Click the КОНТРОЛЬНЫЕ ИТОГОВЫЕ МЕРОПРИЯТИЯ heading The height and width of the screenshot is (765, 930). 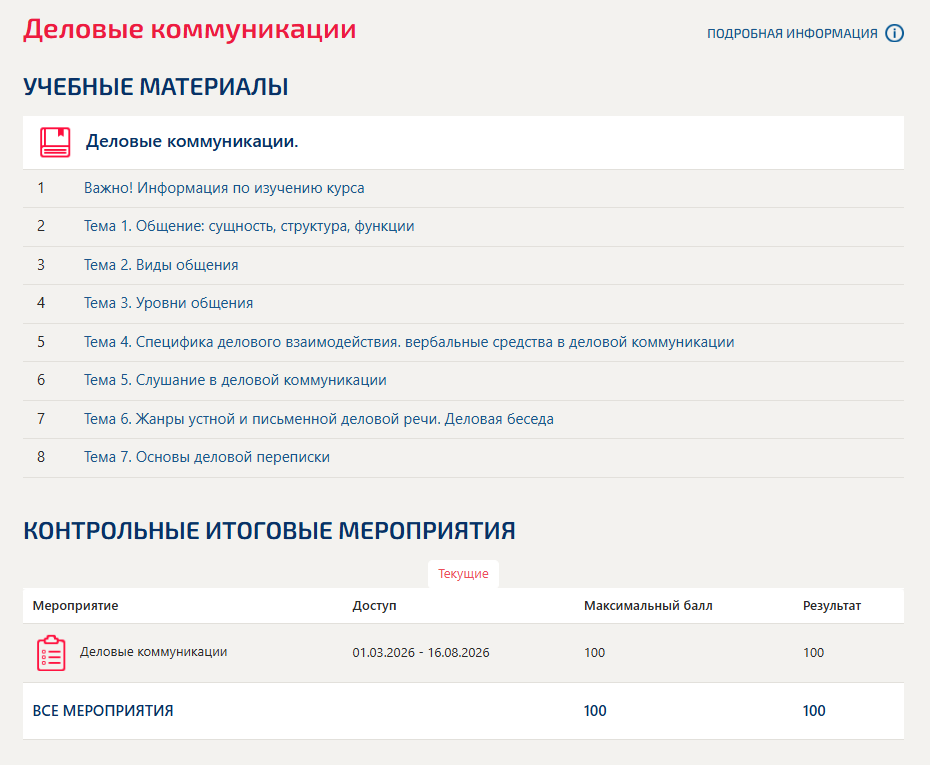[x=269, y=531]
